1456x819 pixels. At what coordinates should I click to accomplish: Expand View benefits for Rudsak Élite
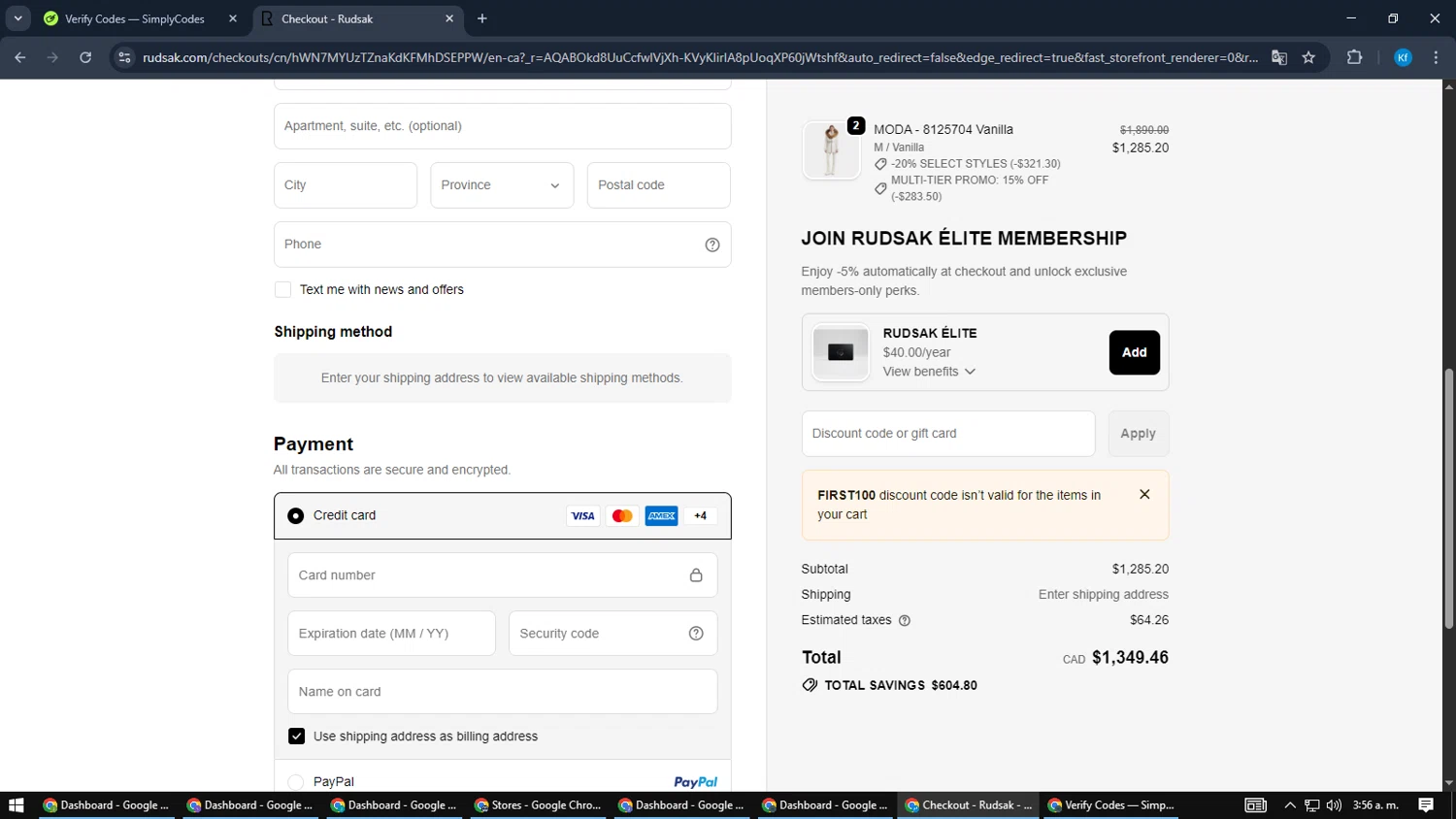929,372
